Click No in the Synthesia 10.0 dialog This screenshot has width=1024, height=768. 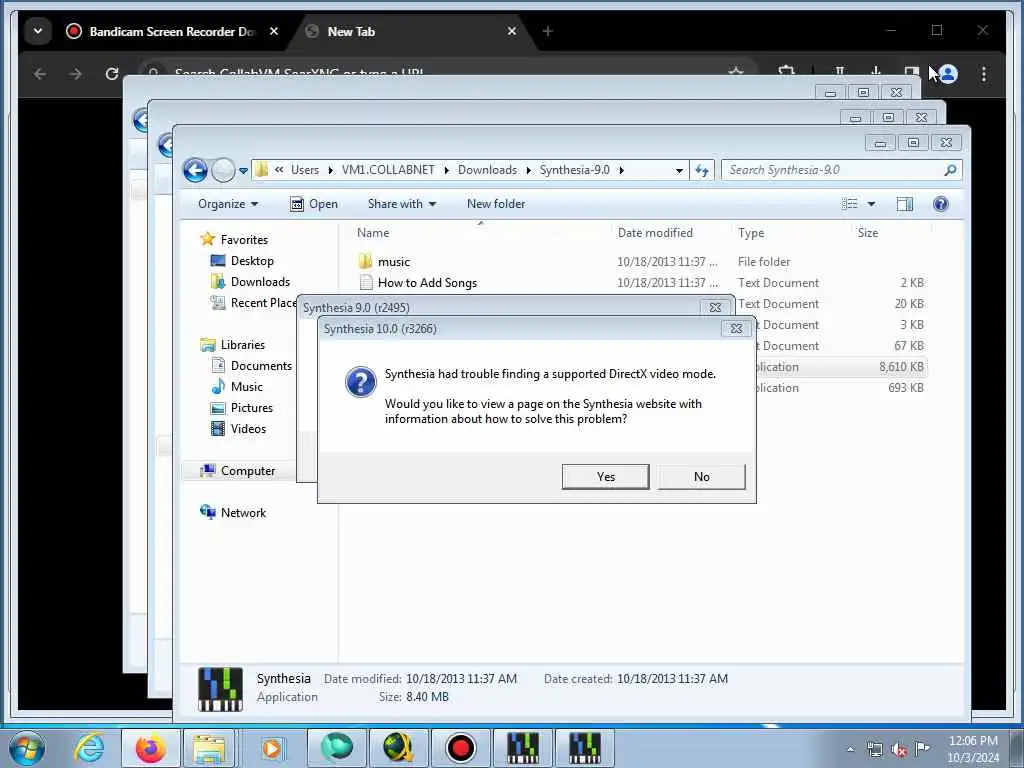click(701, 477)
